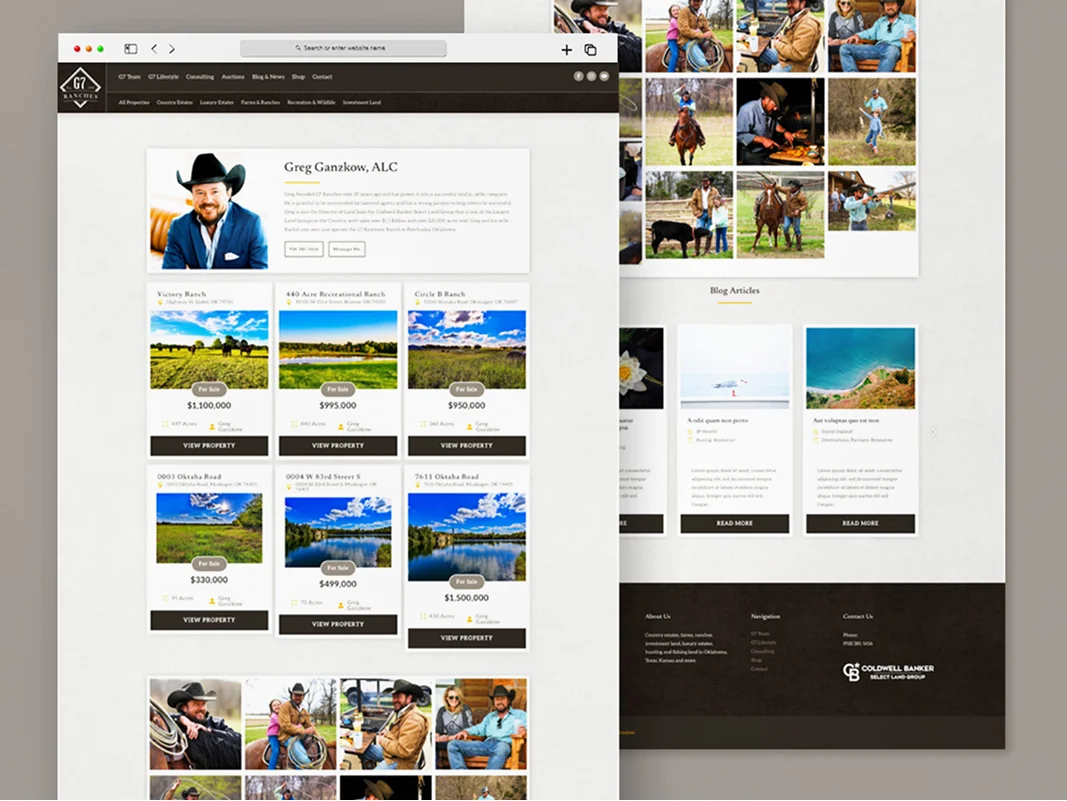Click the location pin for Victory Ranch
The image size is (1067, 801).
tap(161, 301)
